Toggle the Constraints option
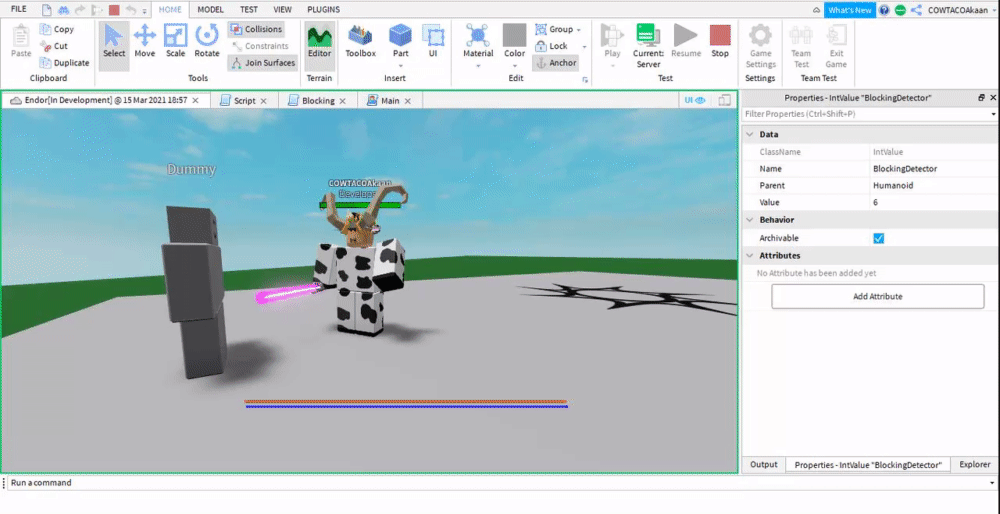Image resolution: width=1000 pixels, height=514 pixels. click(260, 46)
